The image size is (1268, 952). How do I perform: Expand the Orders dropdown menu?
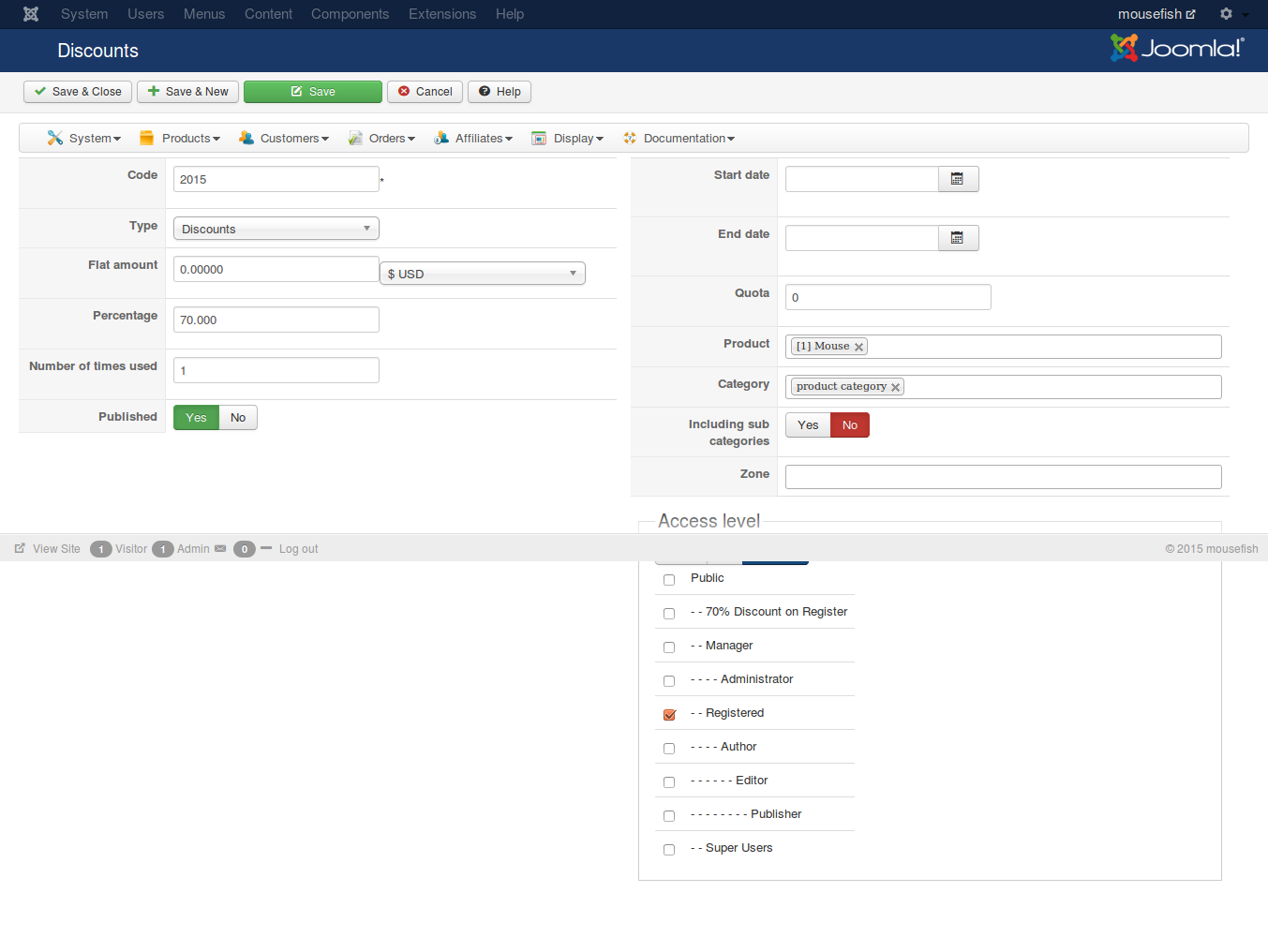click(x=381, y=139)
